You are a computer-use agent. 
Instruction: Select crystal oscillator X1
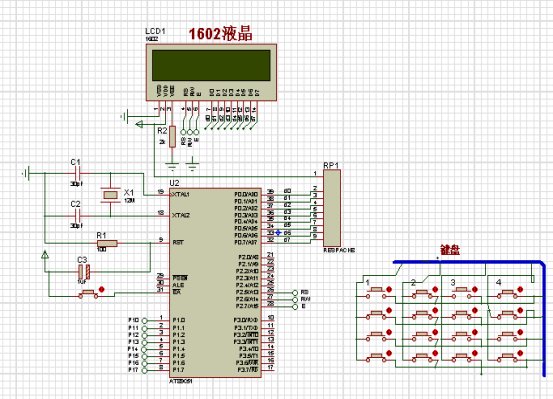click(x=110, y=195)
